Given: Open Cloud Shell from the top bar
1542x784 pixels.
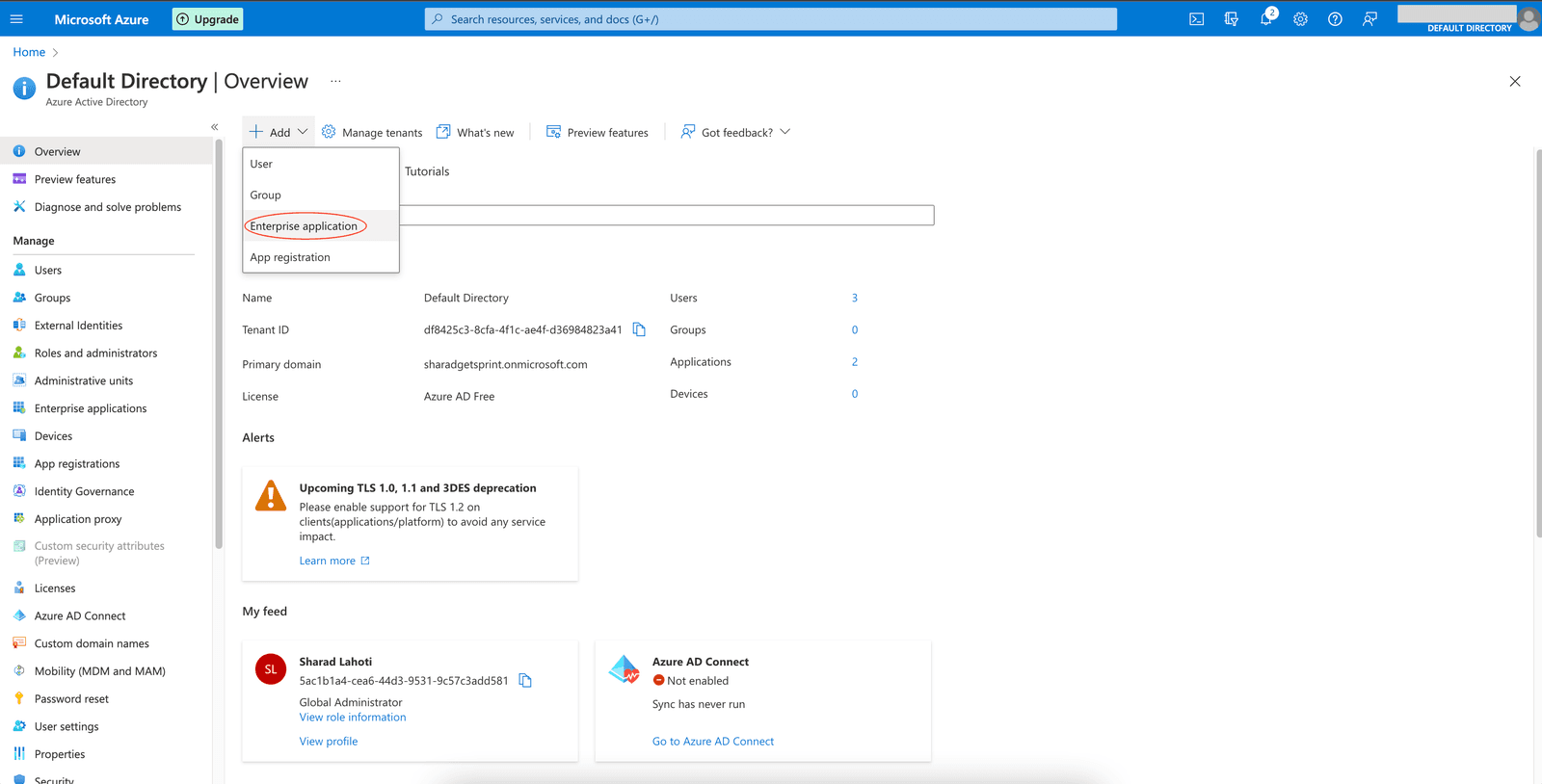Looking at the screenshot, I should coord(1196,19).
